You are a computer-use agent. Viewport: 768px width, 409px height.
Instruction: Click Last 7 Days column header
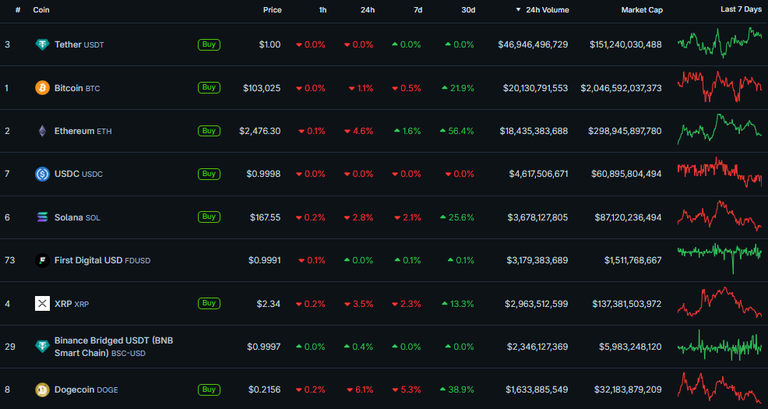pyautogui.click(x=741, y=9)
